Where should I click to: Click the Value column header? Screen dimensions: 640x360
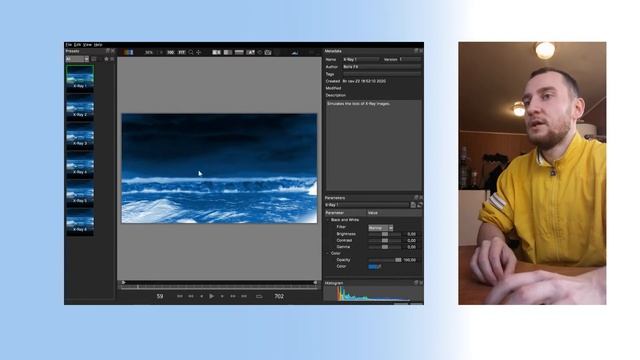[x=394, y=213]
